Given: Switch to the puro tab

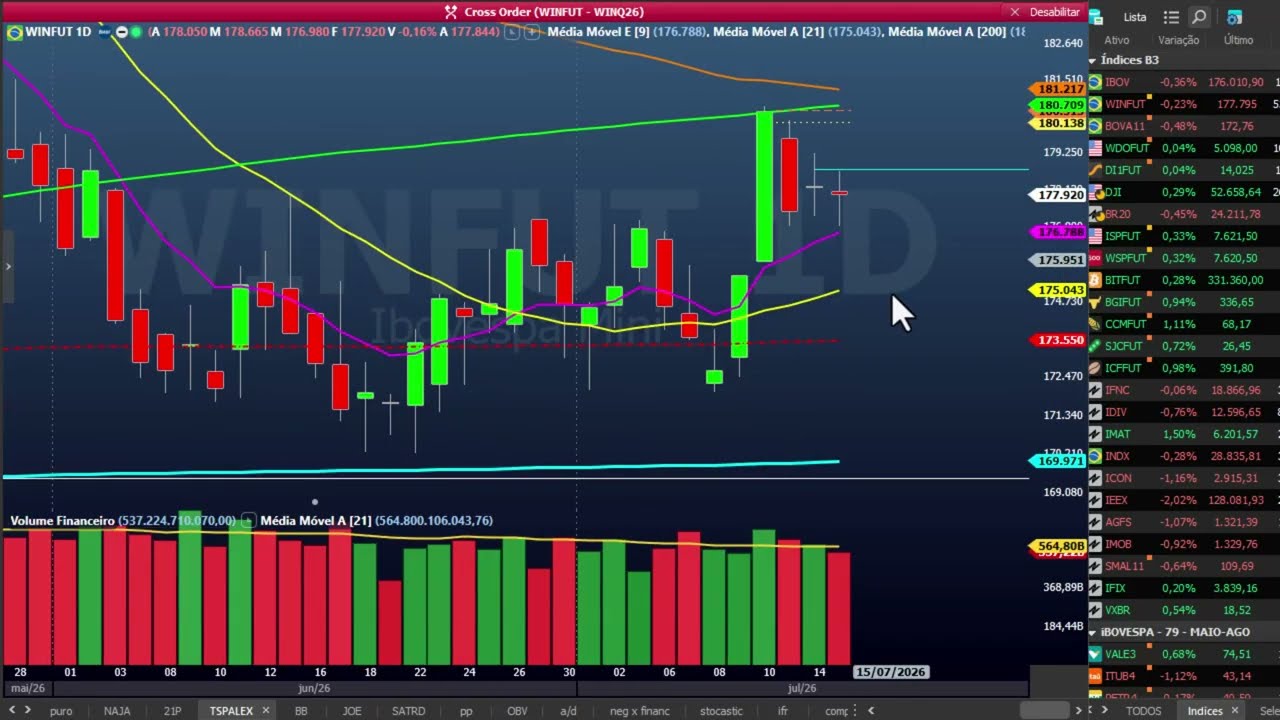Looking at the screenshot, I should pos(60,711).
